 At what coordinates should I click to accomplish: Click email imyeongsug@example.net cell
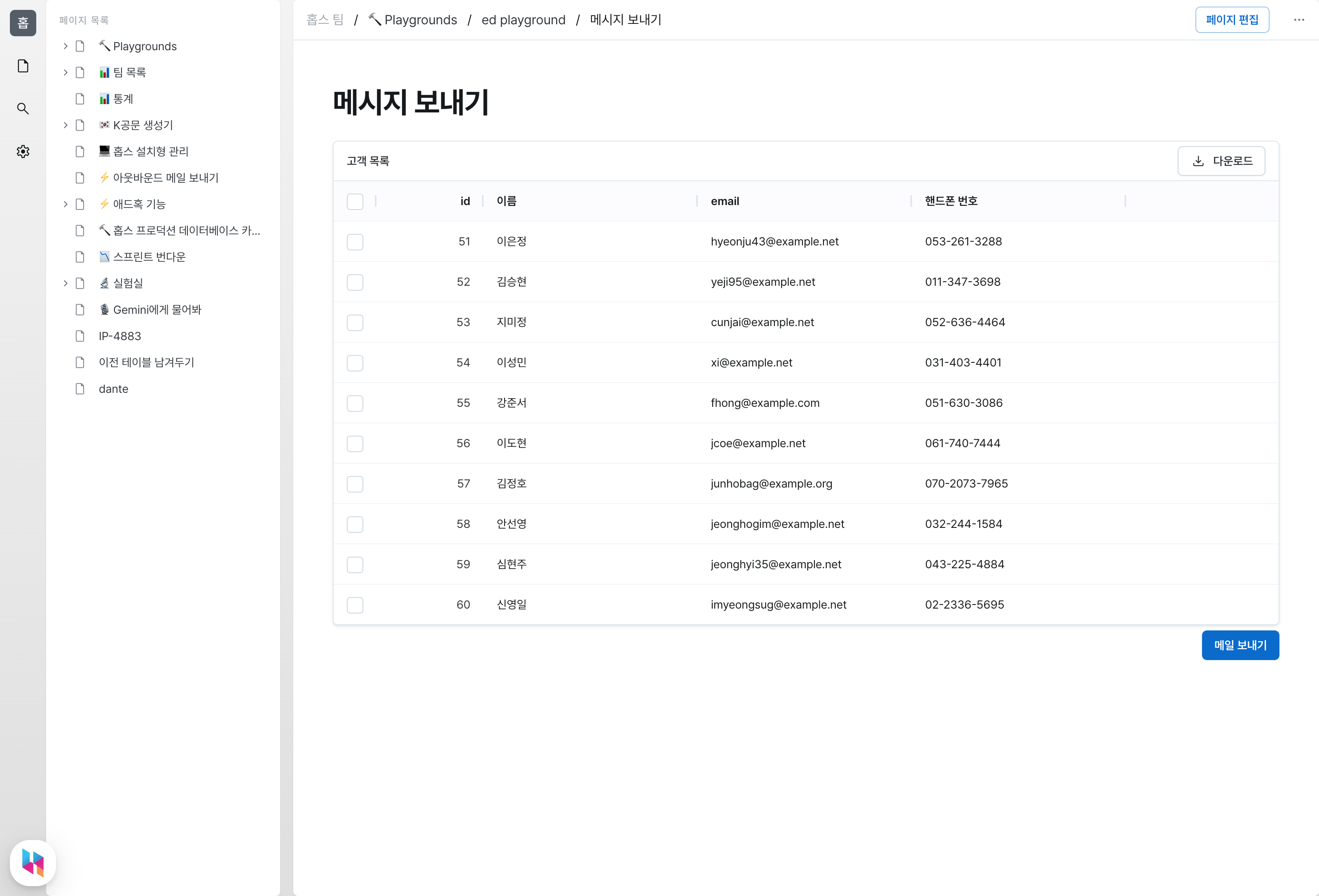(778, 605)
